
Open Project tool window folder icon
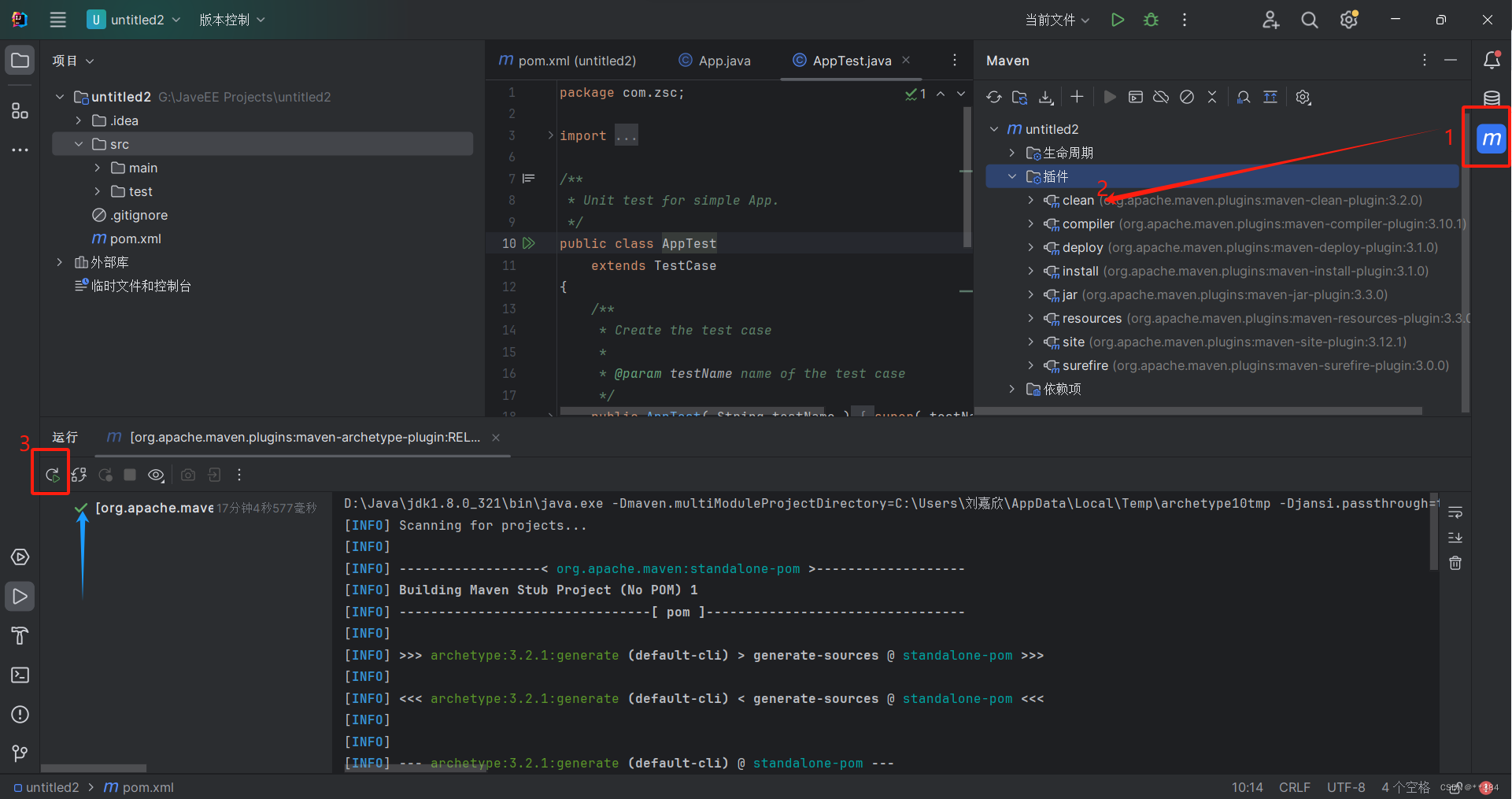point(20,61)
